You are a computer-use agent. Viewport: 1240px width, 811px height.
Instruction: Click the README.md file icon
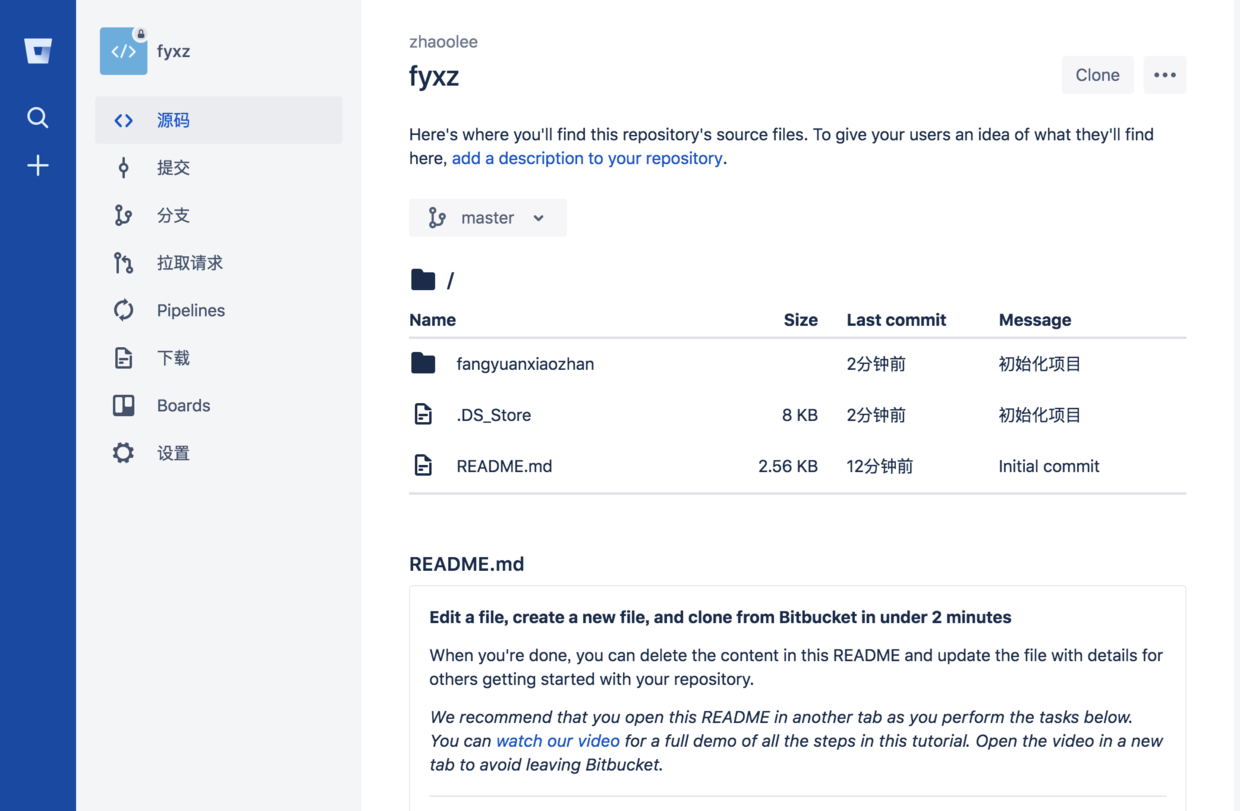point(423,465)
